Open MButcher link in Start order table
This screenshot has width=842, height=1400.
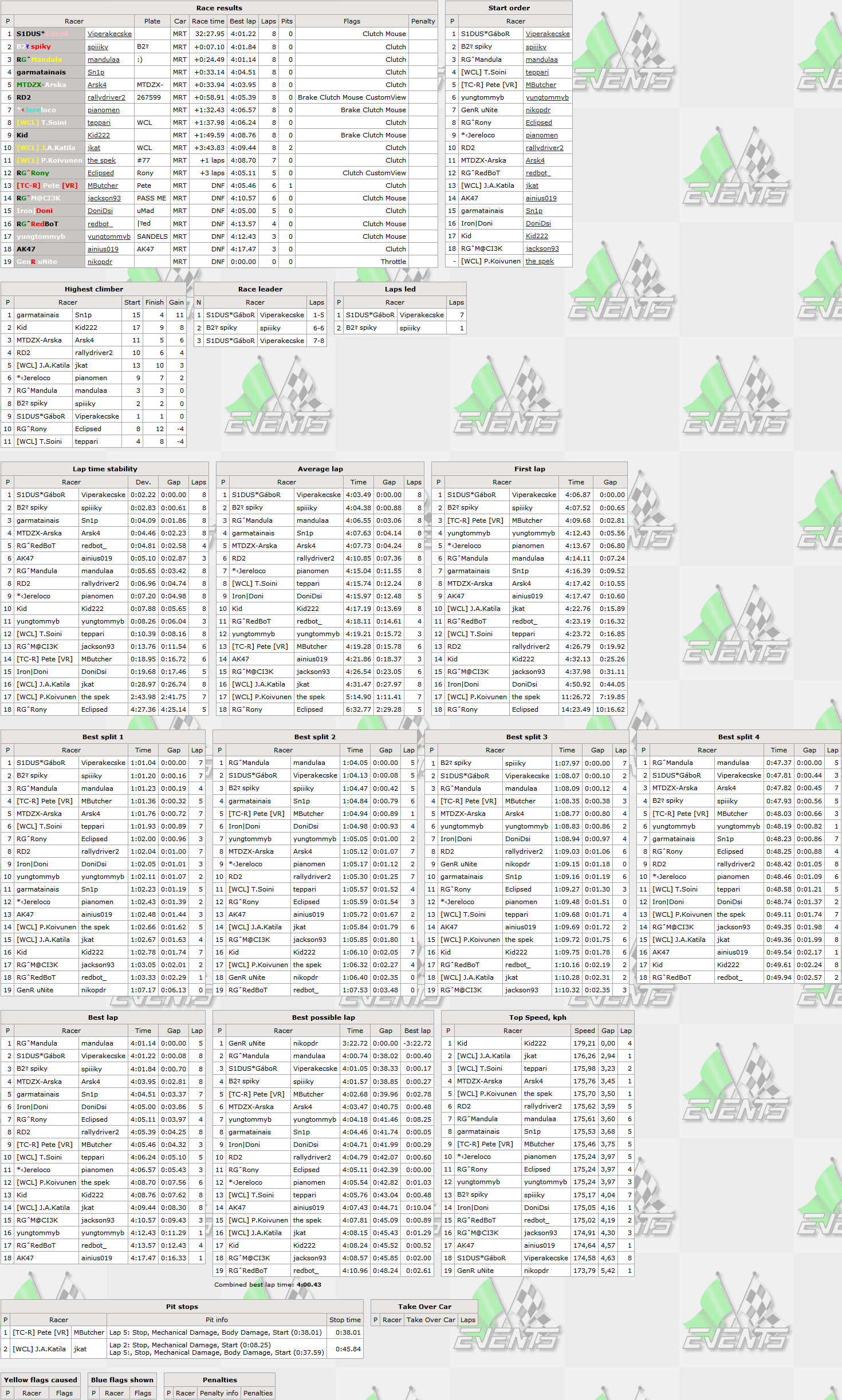pos(541,85)
